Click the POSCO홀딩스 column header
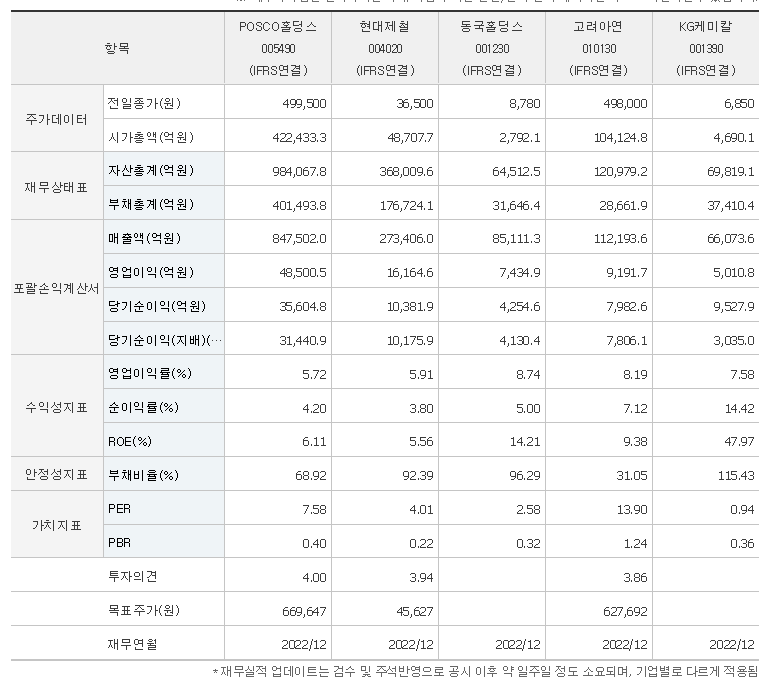The width and height of the screenshot is (775, 680). [x=278, y=48]
